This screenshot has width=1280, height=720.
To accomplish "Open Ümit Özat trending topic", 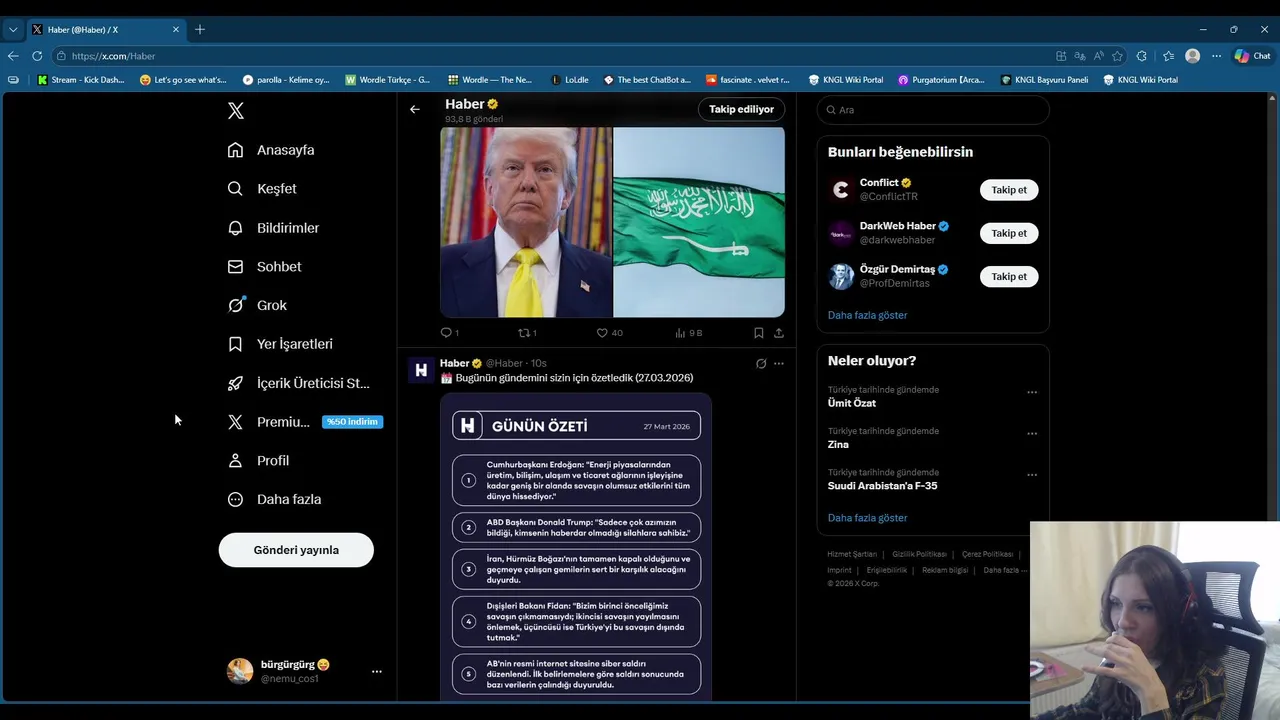I will pyautogui.click(x=852, y=403).
